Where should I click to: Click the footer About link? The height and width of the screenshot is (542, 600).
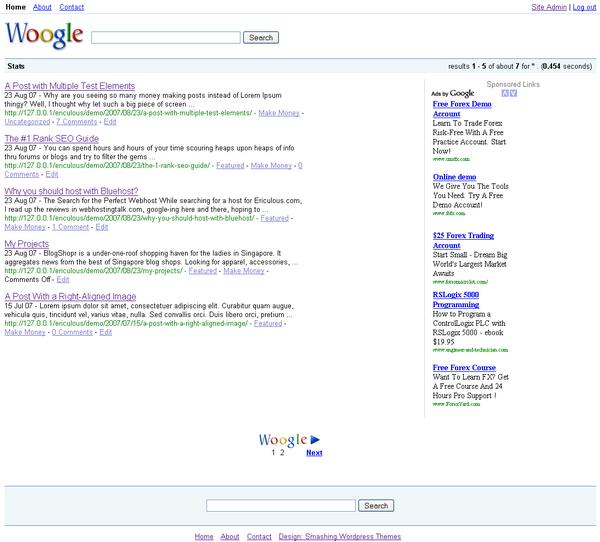pyautogui.click(x=230, y=537)
